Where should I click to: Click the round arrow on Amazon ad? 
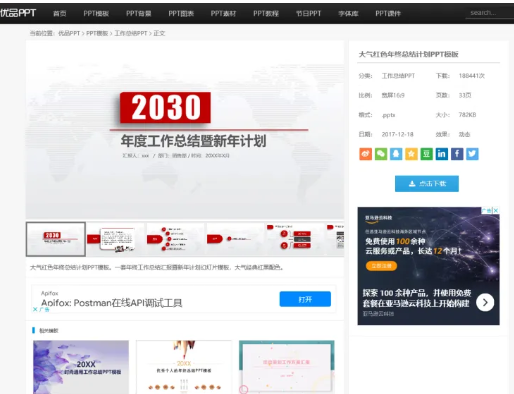coord(485,302)
